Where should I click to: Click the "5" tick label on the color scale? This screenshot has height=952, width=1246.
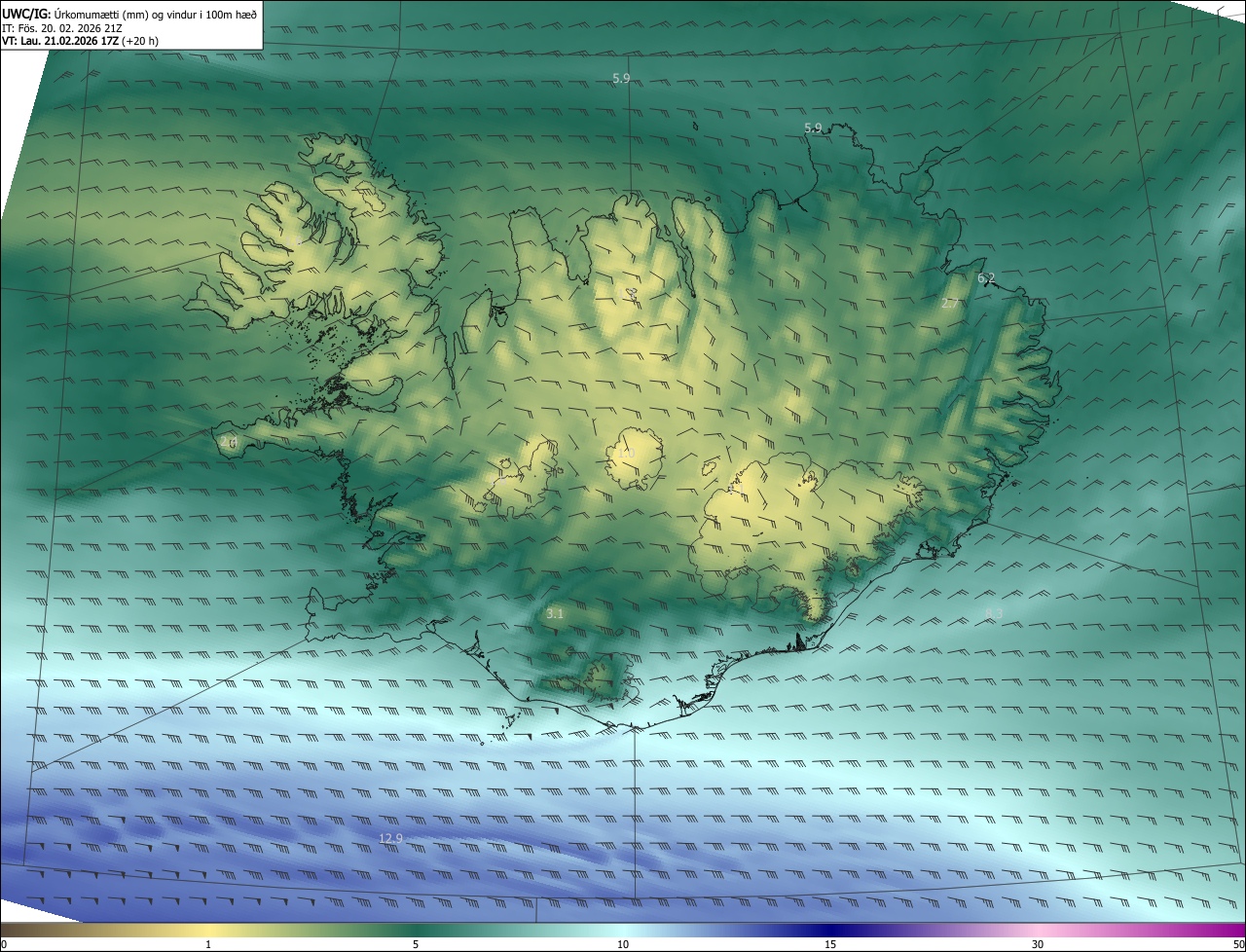click(416, 944)
